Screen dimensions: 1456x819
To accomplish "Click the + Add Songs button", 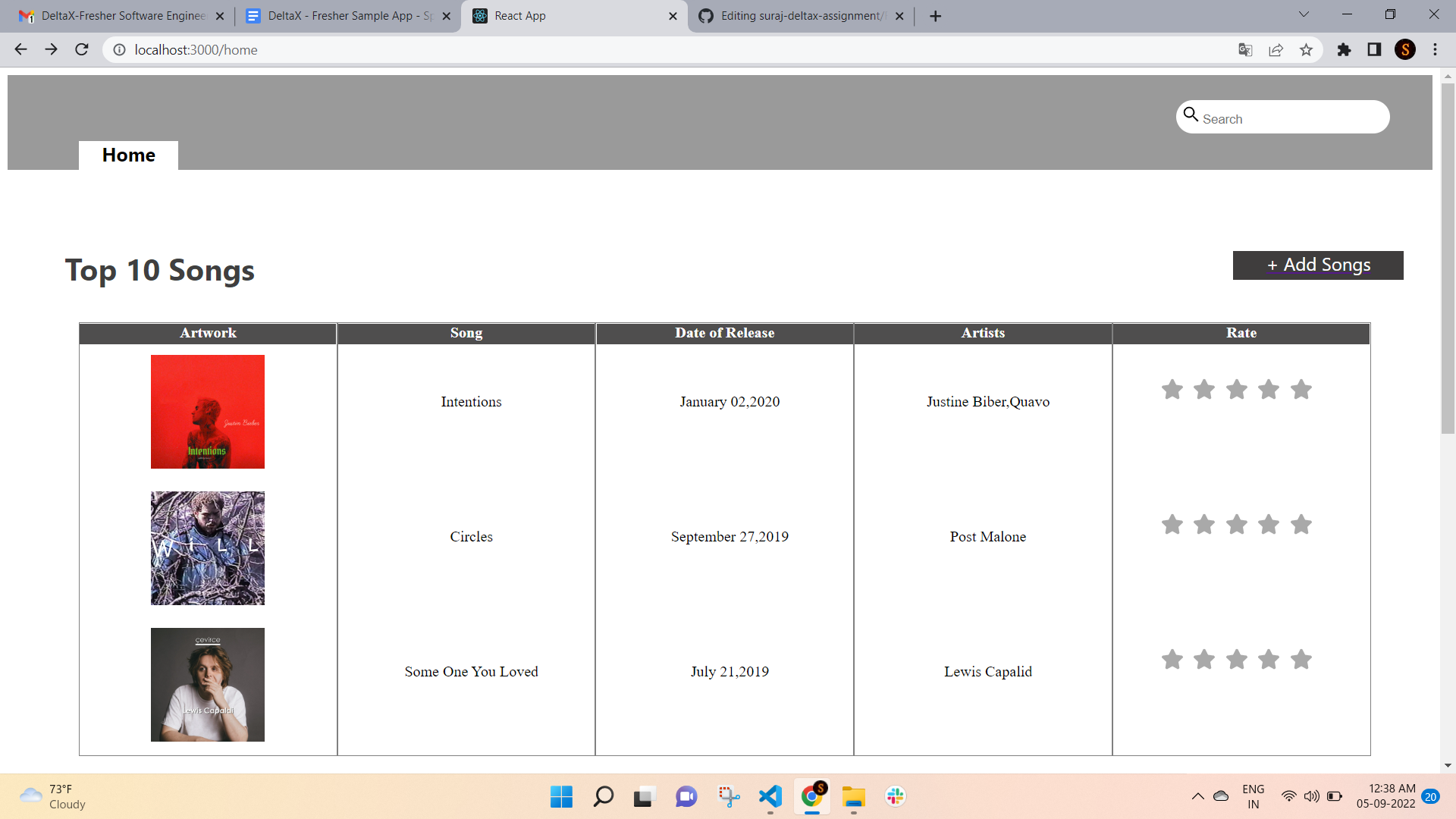I will point(1318,265).
